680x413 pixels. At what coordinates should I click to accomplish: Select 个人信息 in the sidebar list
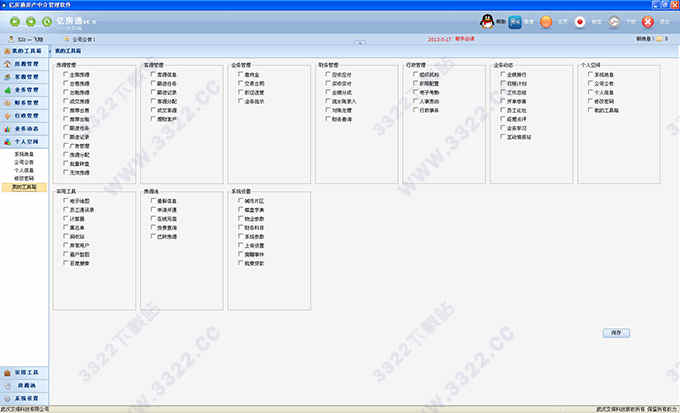click(x=24, y=170)
